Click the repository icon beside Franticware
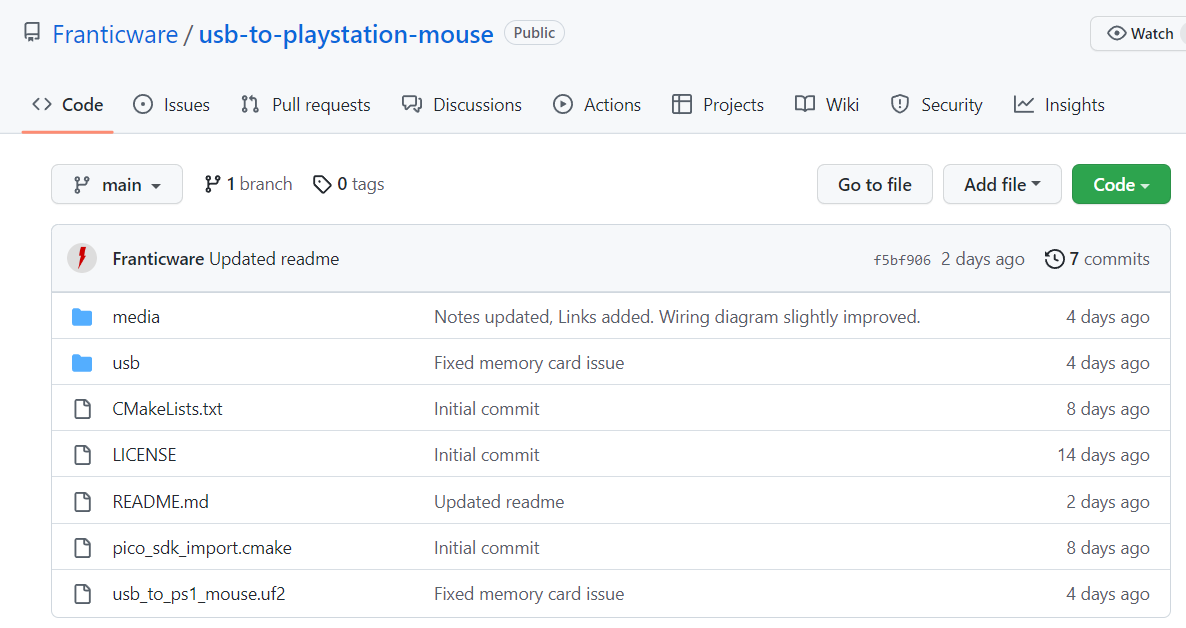The image size is (1186, 628). click(32, 33)
